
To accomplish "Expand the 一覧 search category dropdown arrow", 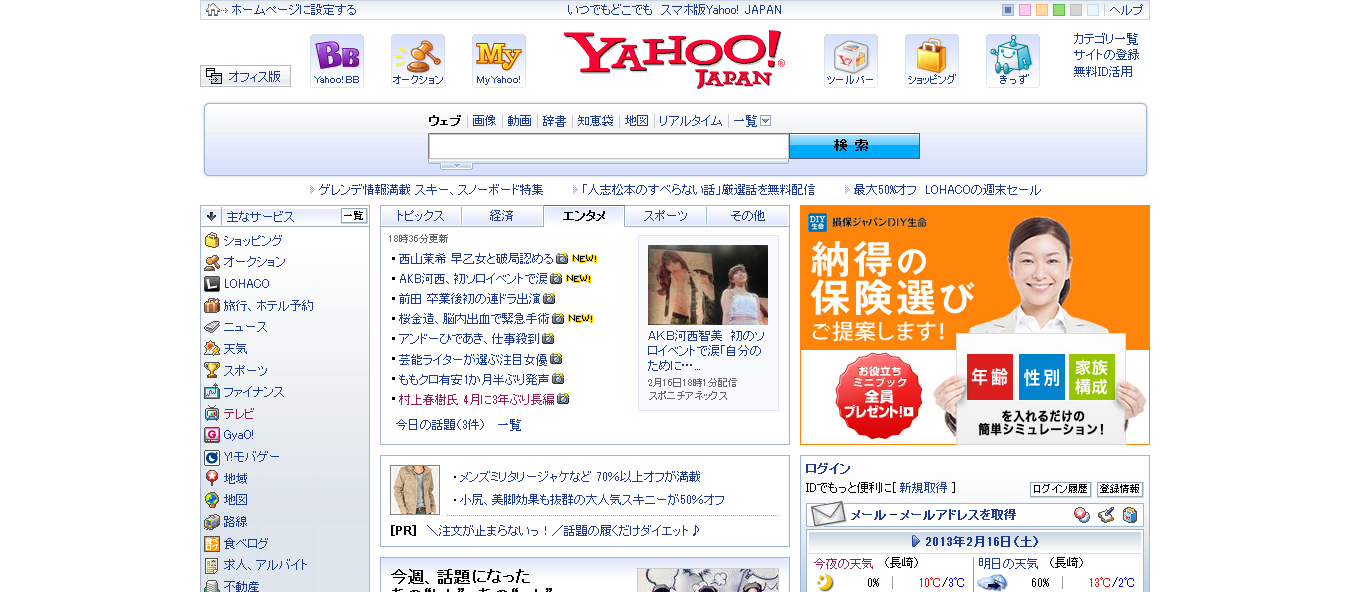I will pyautogui.click(x=766, y=121).
